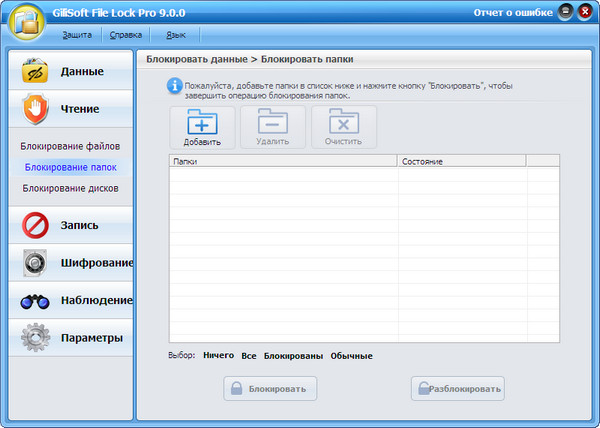This screenshot has width=600, height=428.
Task: Open the Защита menu
Action: 77,35
